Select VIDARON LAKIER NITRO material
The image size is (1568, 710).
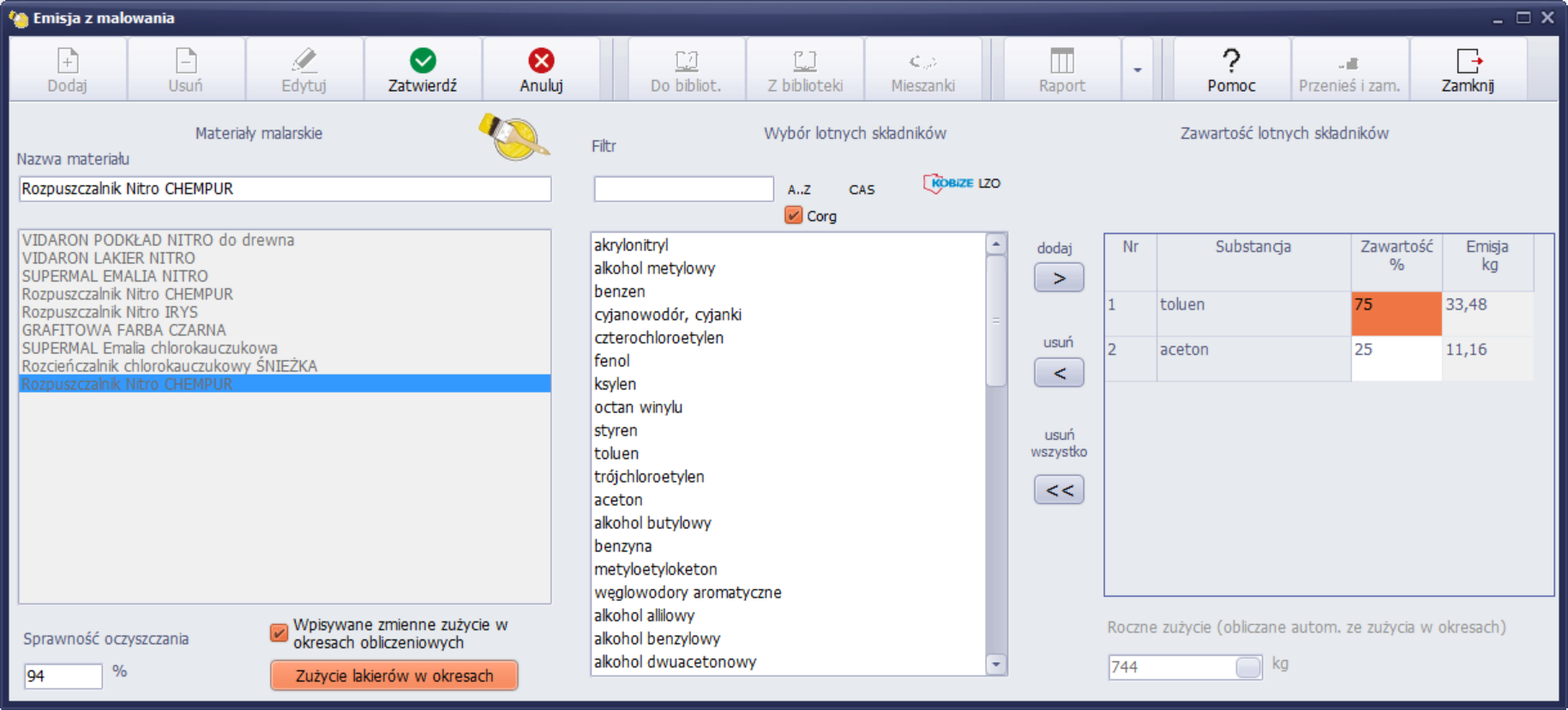pyautogui.click(x=285, y=258)
